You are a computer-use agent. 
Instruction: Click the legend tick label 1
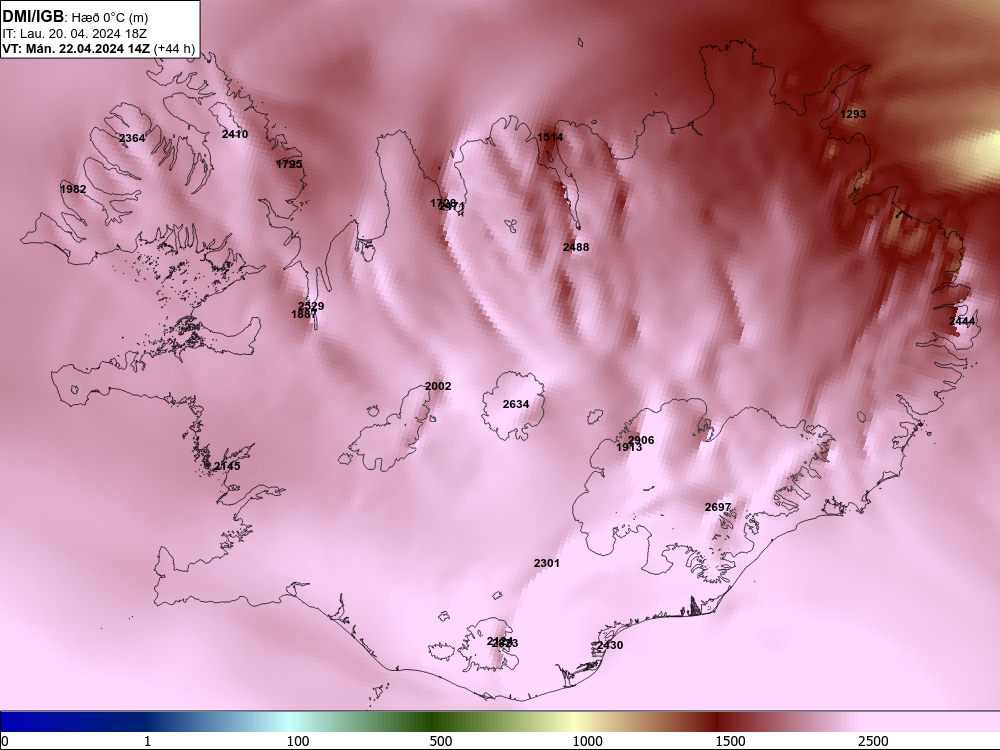click(147, 741)
